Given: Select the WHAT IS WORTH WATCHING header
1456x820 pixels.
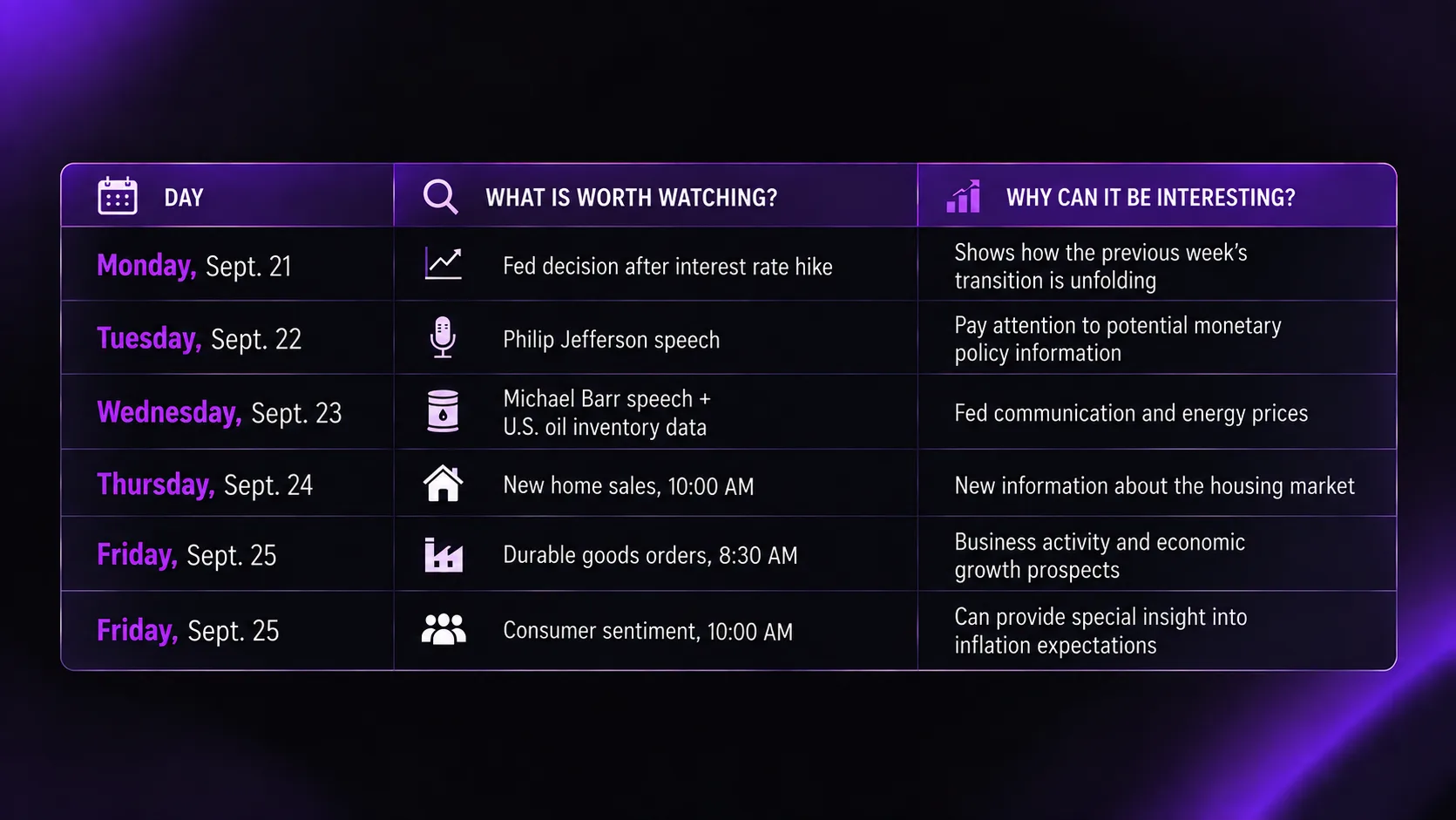Looking at the screenshot, I should (632, 198).
